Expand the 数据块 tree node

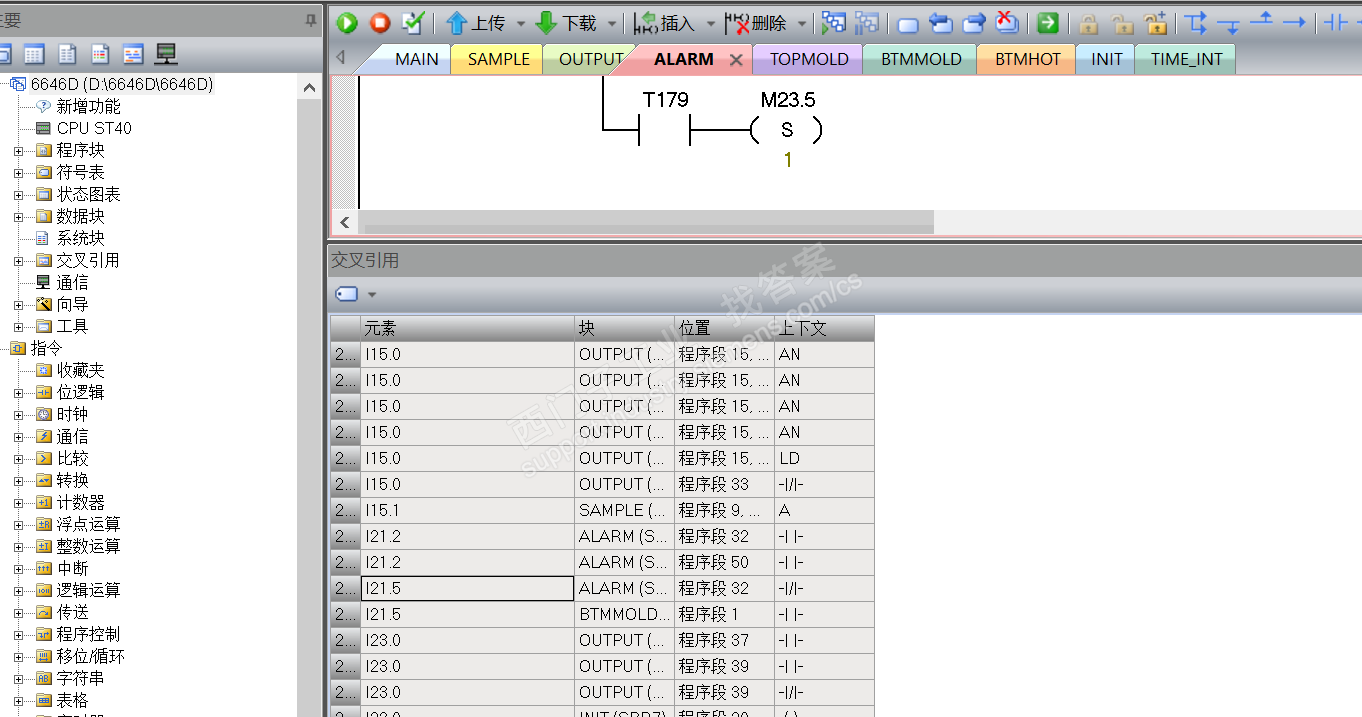[18, 216]
